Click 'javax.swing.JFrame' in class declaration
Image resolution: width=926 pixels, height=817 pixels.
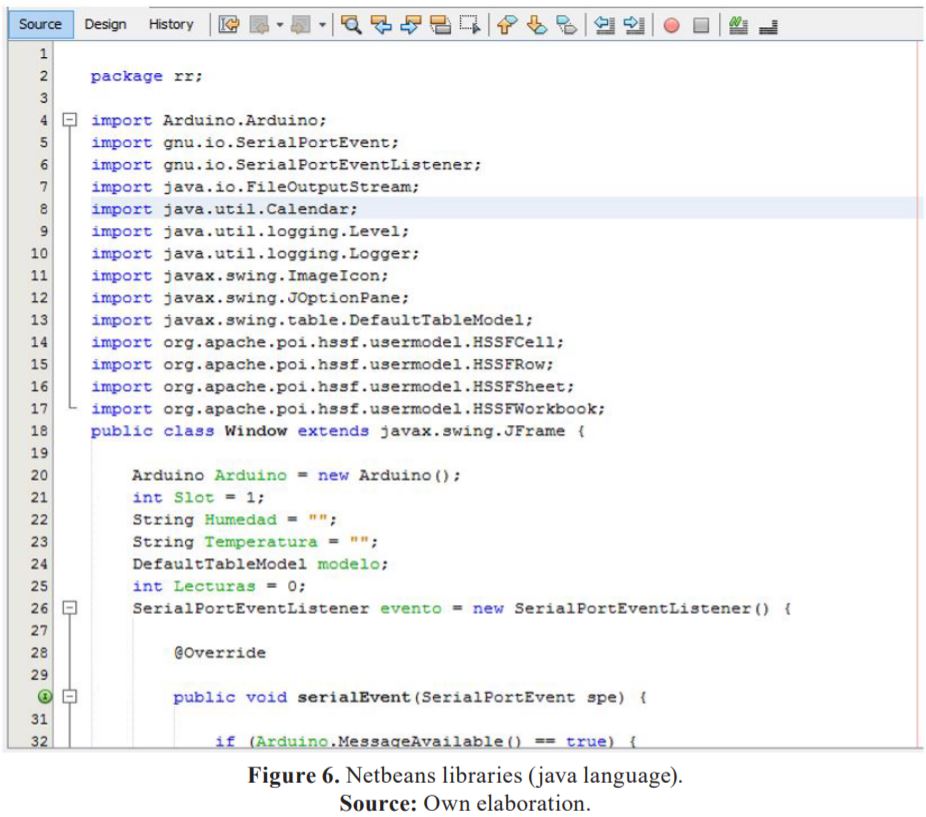(472, 431)
